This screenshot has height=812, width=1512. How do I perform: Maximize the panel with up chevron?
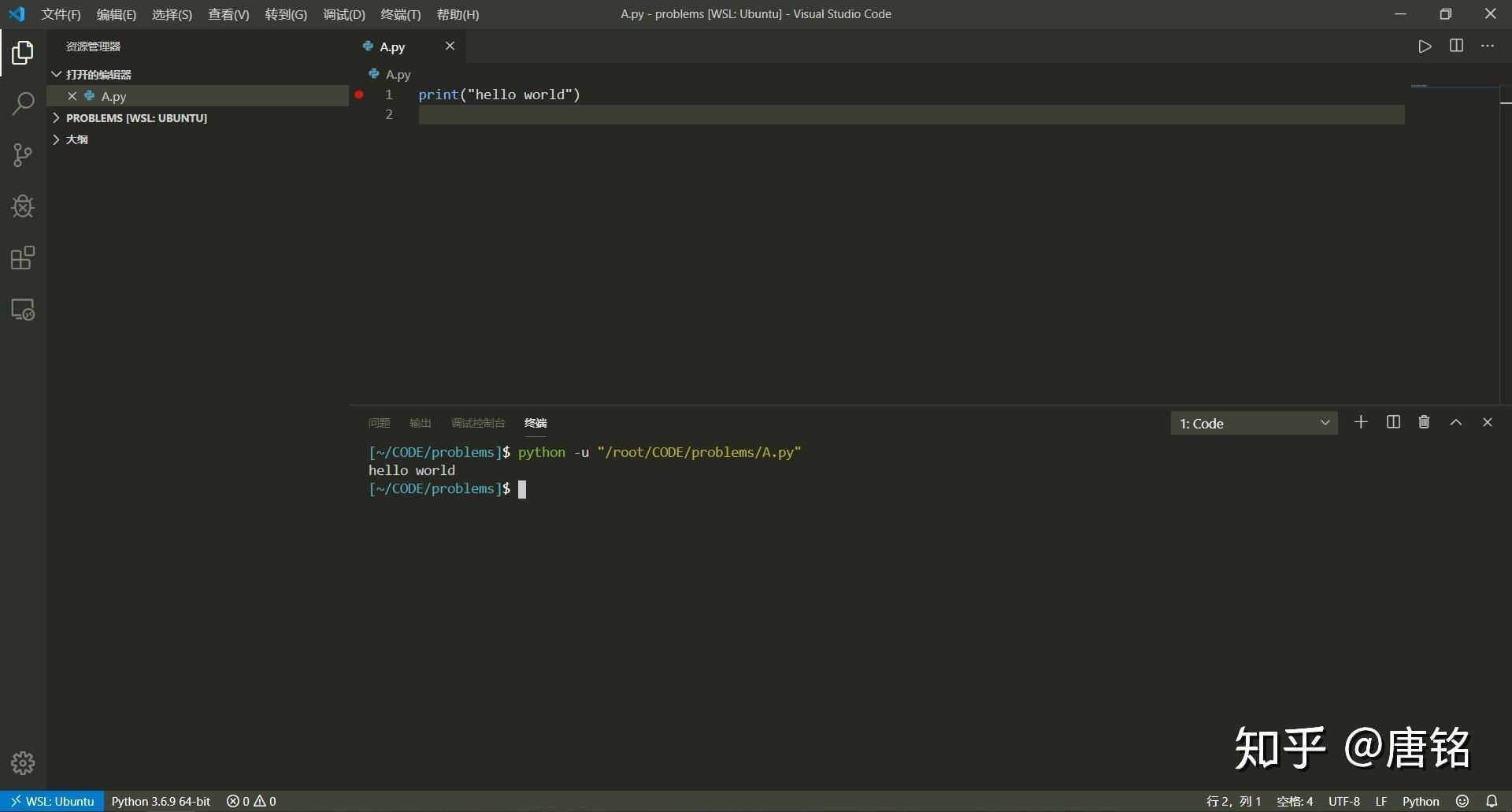click(1456, 422)
